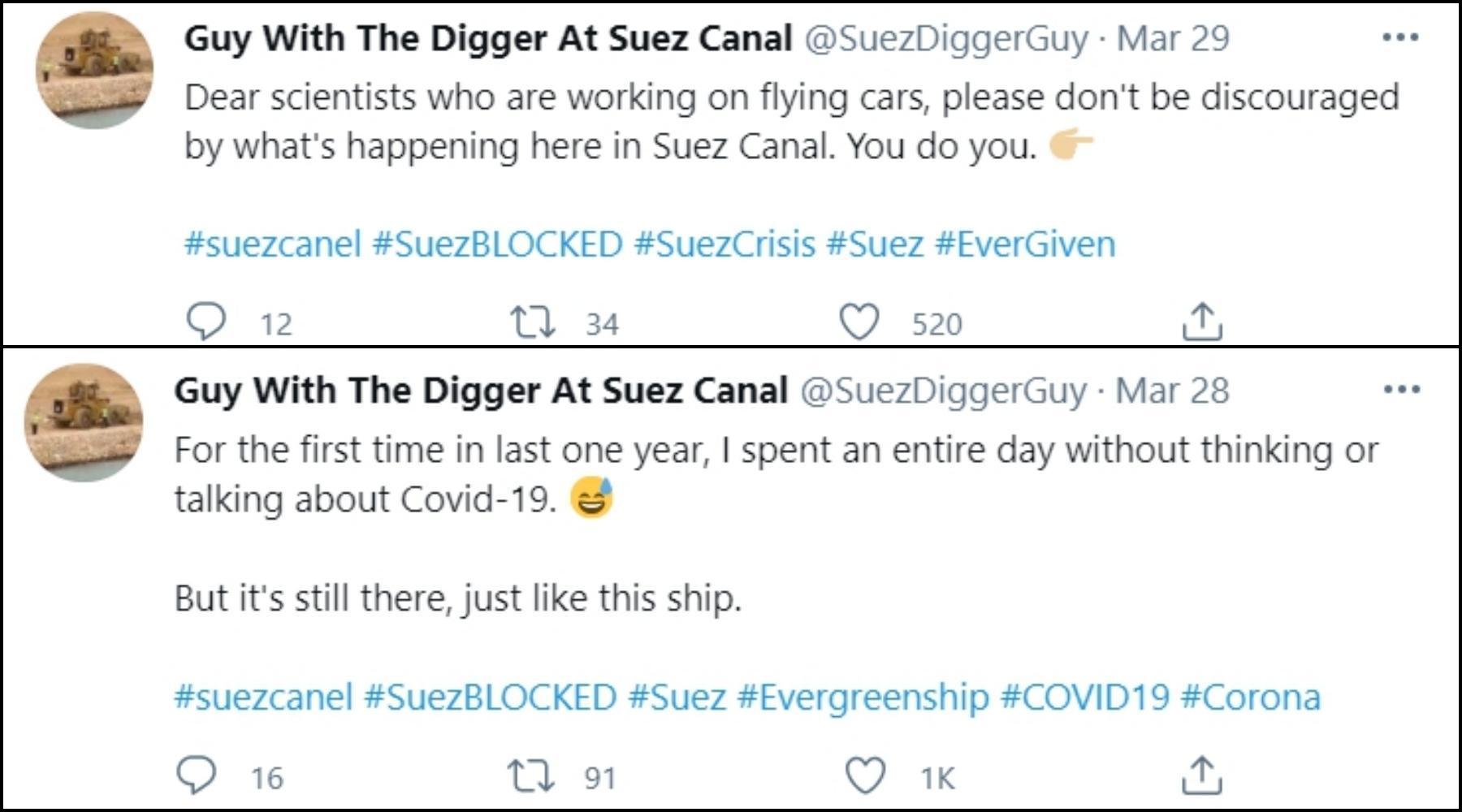Viewport: 1462px width, 812px height.
Task: Retweet the Covid-19 tweet
Action: click(x=531, y=775)
